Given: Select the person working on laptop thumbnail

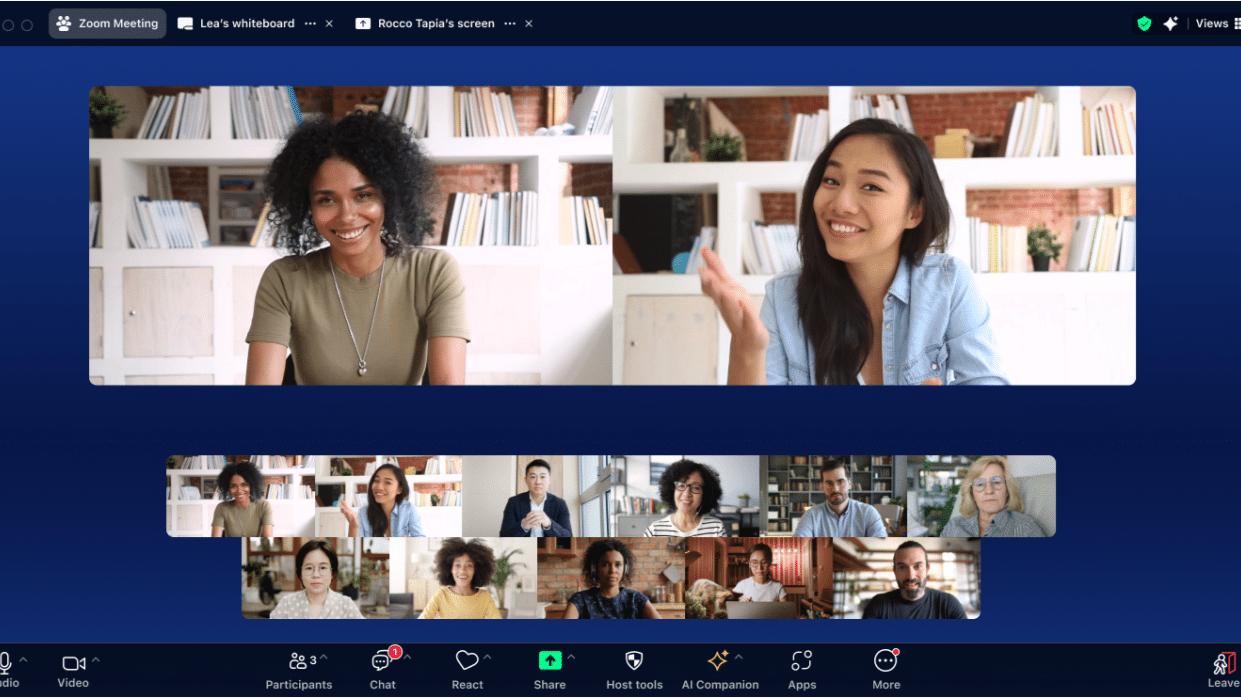Looking at the screenshot, I should coord(759,578).
